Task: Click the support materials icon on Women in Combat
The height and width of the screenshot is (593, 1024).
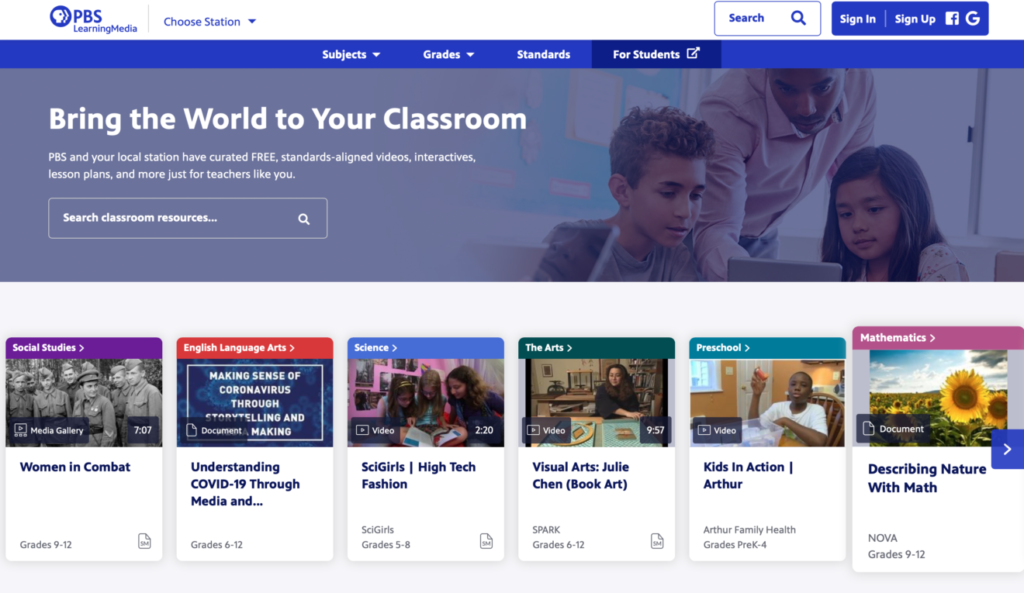Action: [x=144, y=541]
